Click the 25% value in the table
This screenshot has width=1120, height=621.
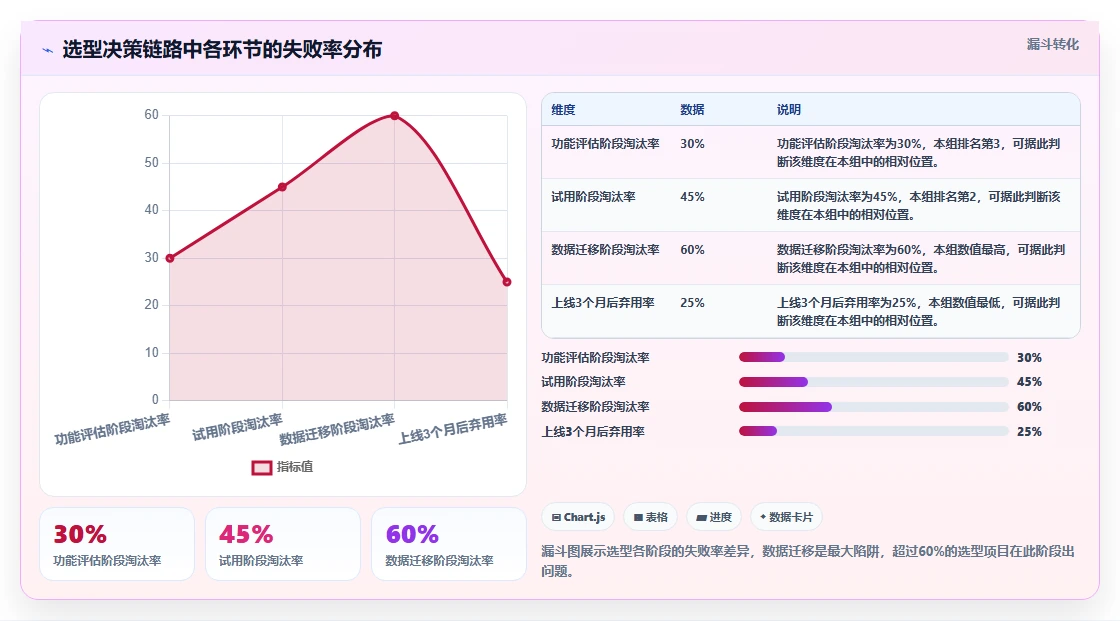point(692,302)
